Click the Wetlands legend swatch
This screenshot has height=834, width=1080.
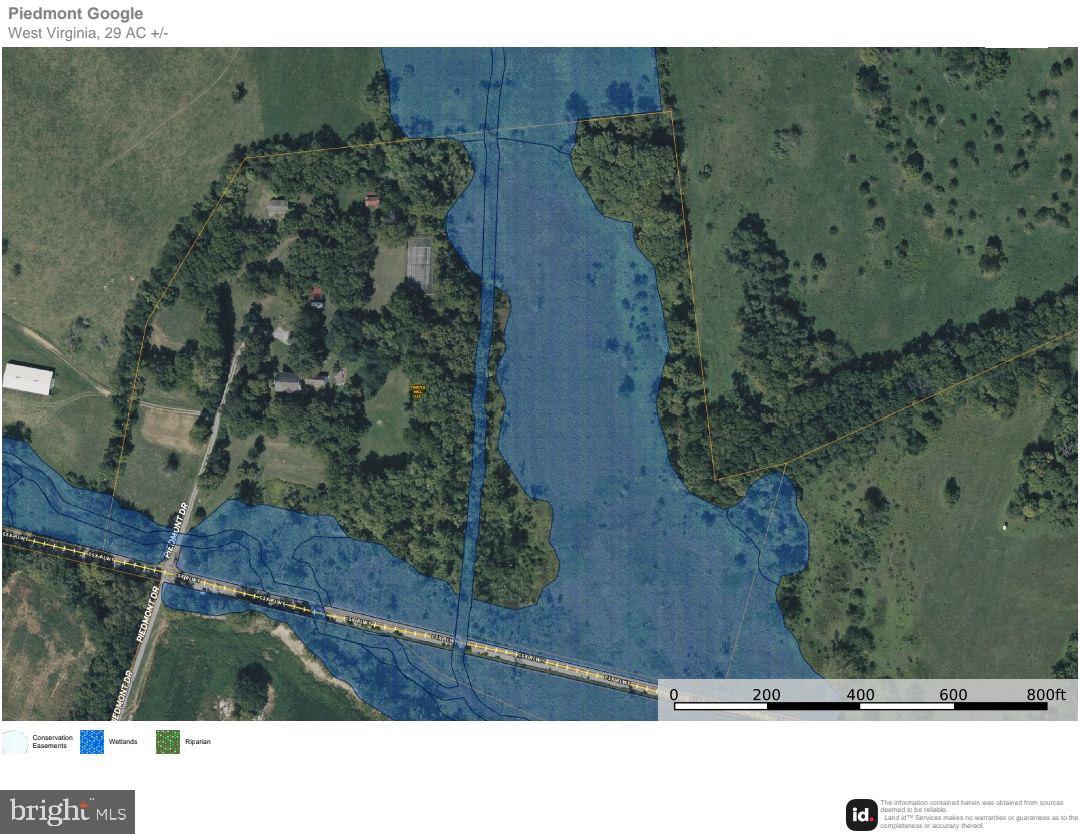92,742
